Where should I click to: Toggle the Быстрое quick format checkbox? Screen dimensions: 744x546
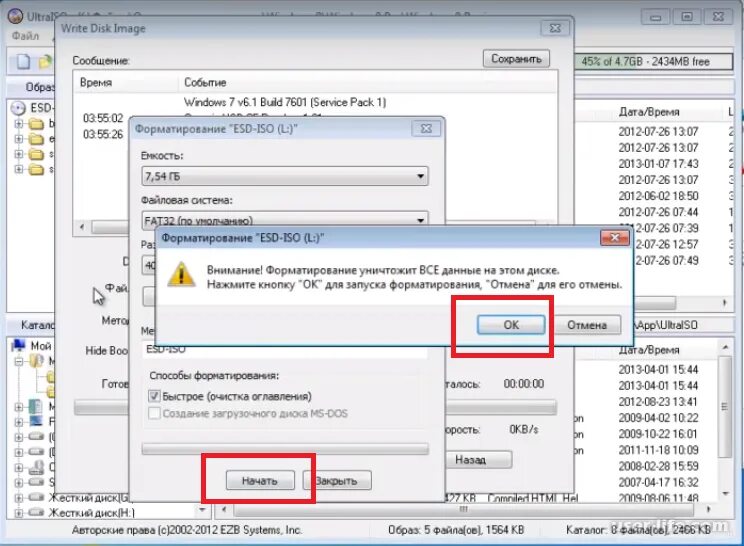(155, 396)
